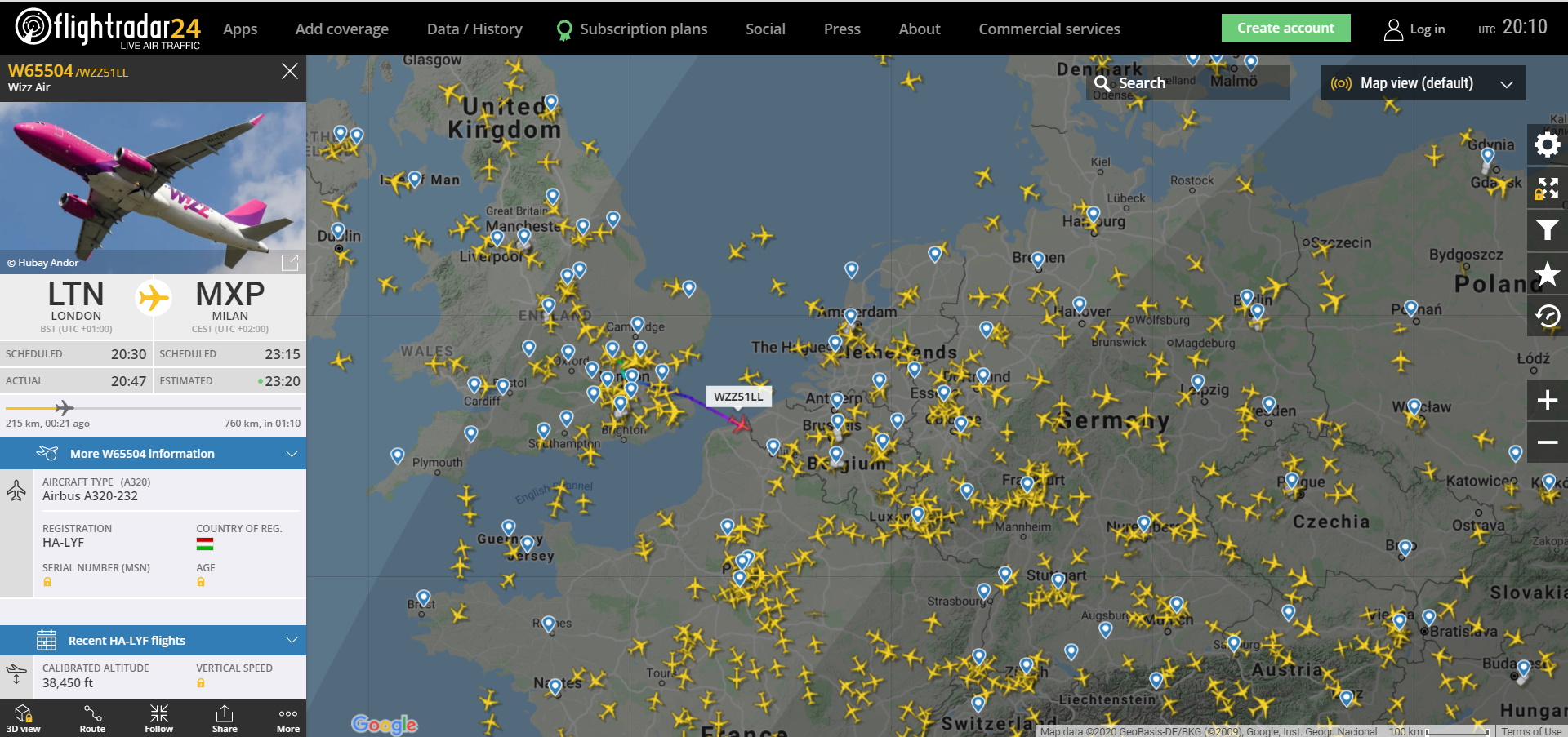Click the WZZ51LL callsign label on map
Viewport: 1568px width, 737px height.
coord(738,397)
